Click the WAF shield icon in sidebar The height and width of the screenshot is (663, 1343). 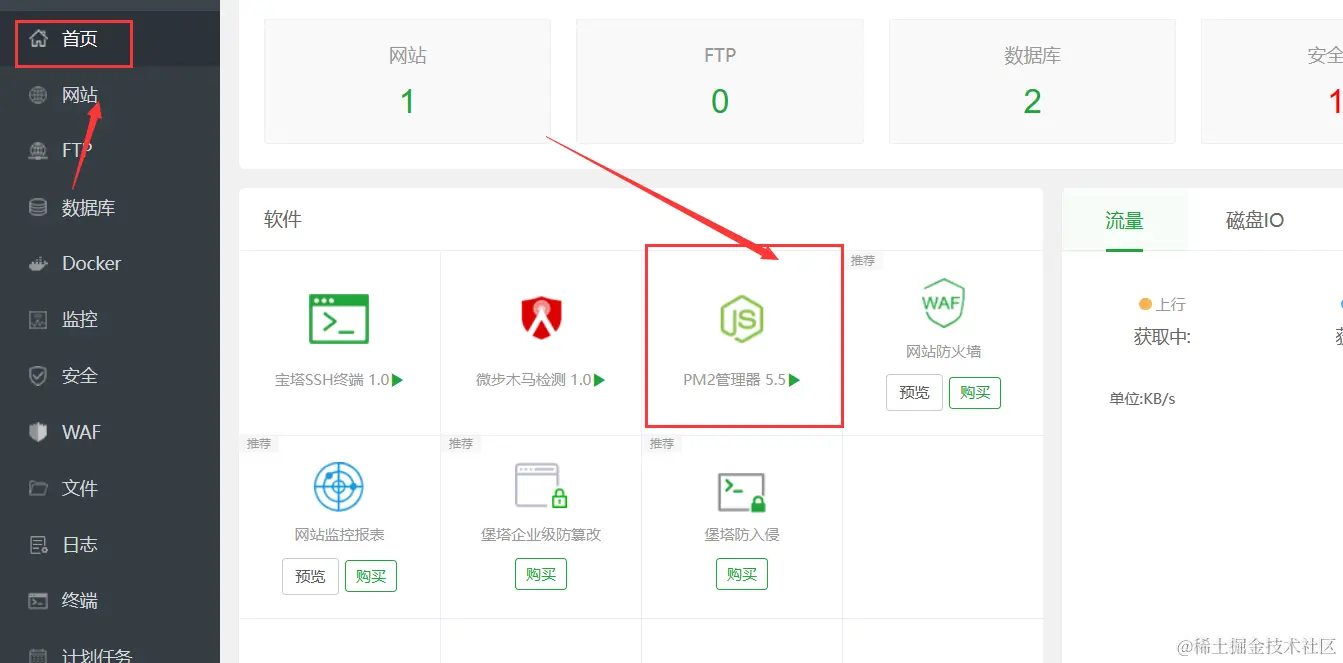tap(38, 432)
